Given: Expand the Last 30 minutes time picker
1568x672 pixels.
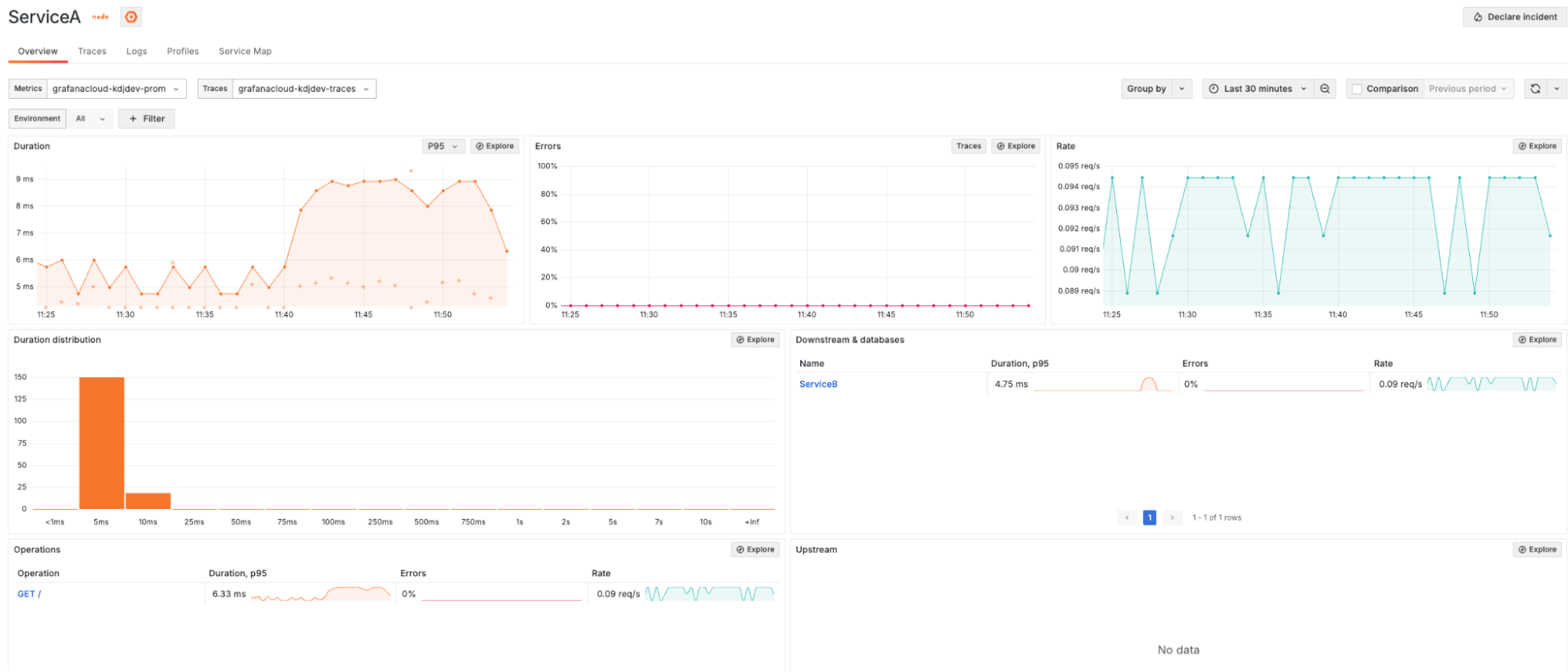Looking at the screenshot, I should pos(1257,89).
